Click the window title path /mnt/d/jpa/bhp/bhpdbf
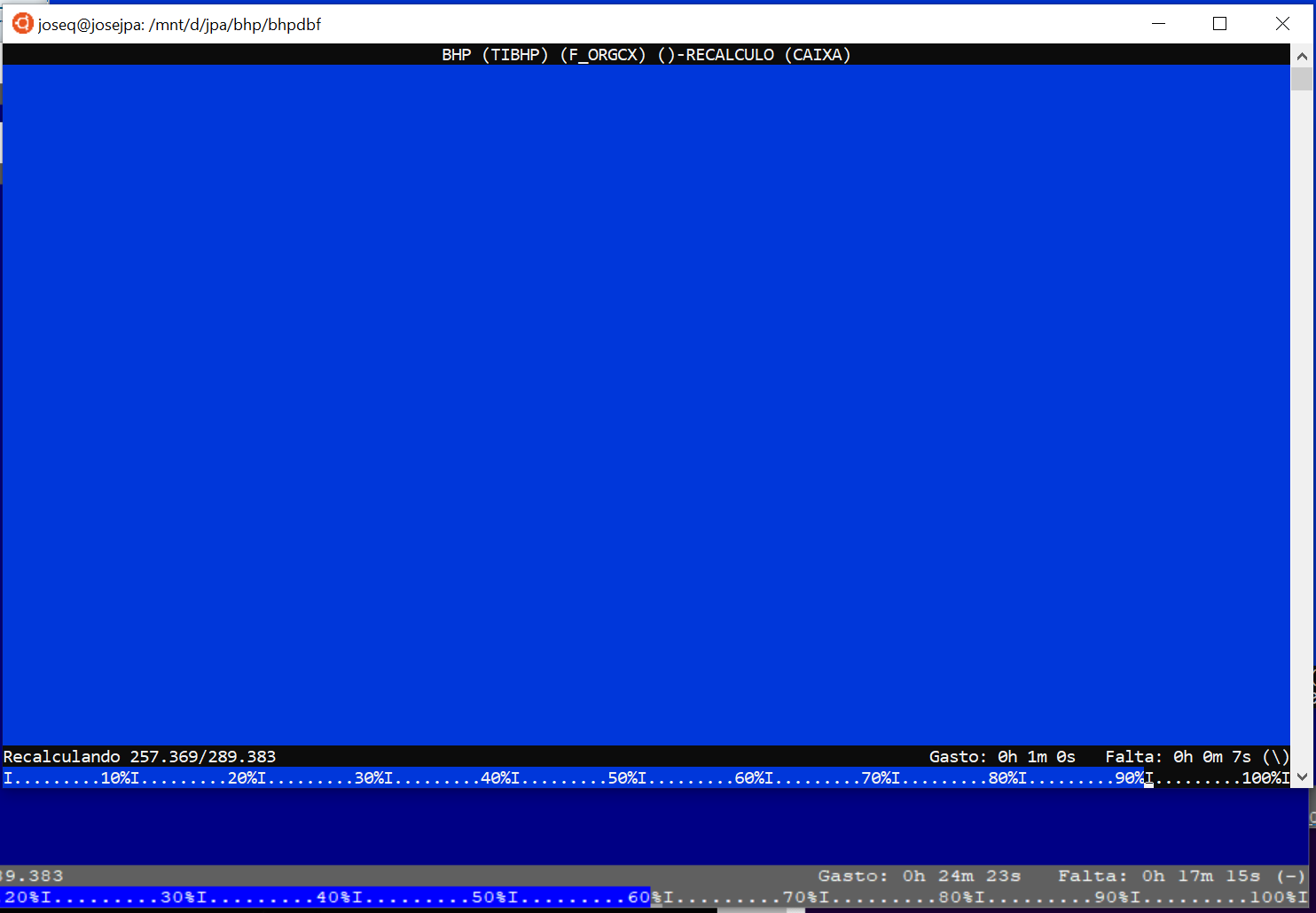Image resolution: width=1316 pixels, height=913 pixels. coord(235,25)
